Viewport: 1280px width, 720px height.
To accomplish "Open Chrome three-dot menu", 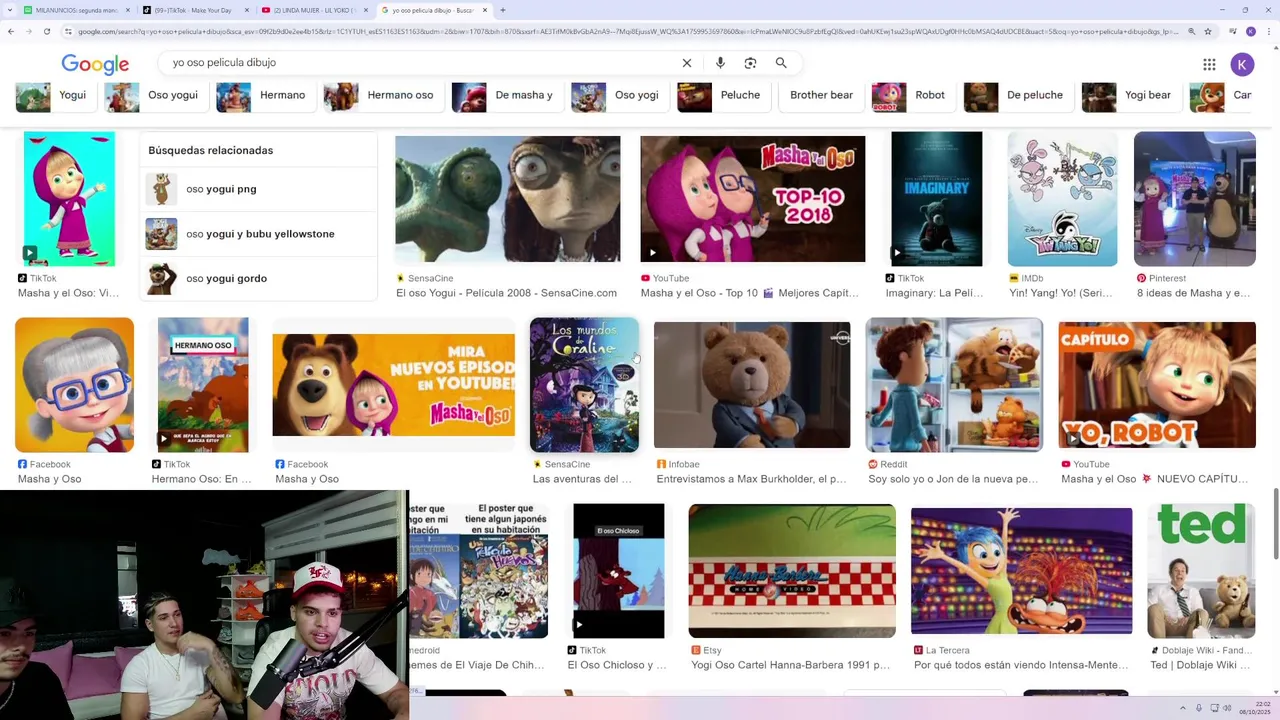I will [x=1267, y=32].
